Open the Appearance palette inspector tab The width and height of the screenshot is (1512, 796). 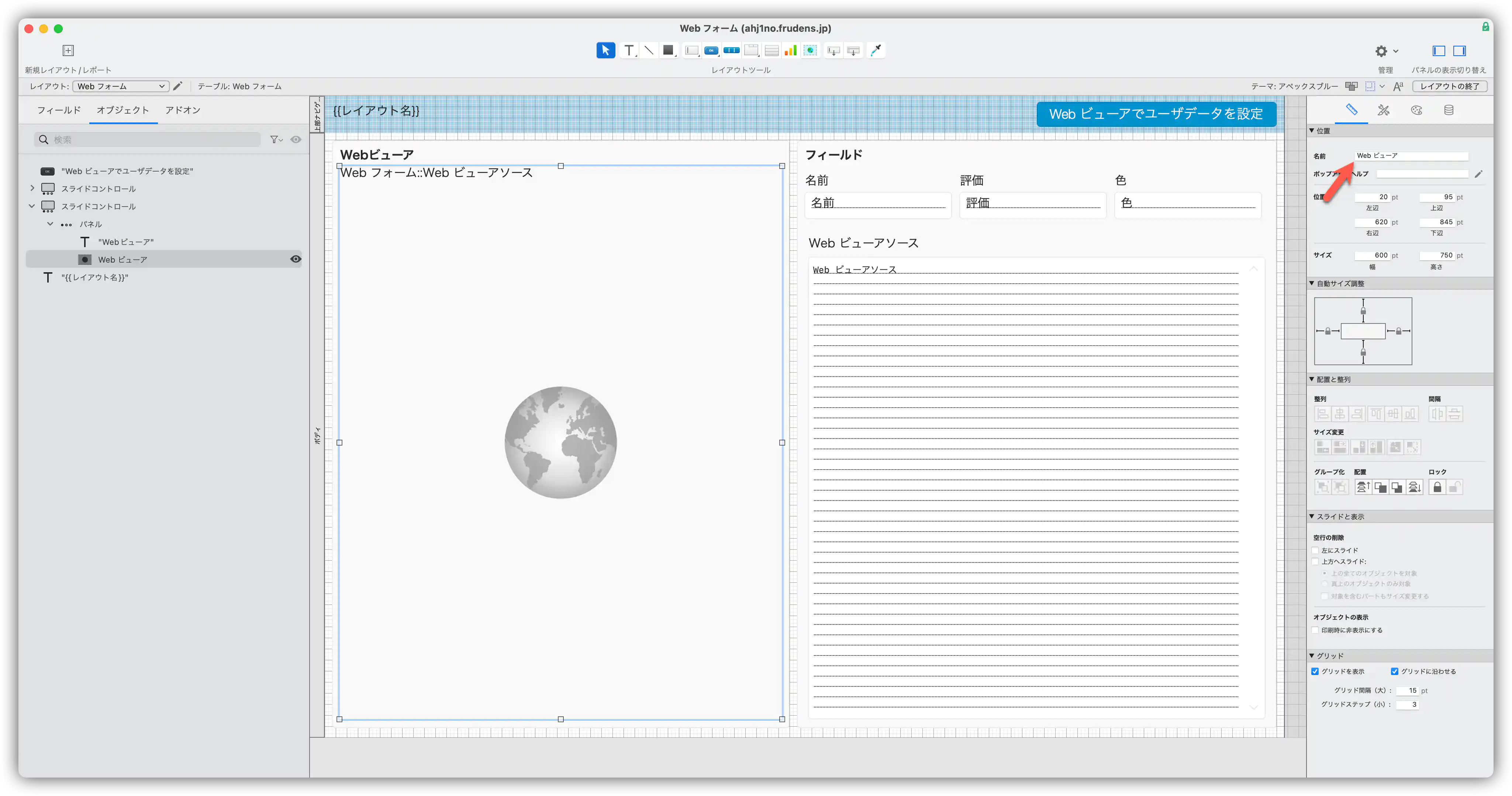point(1416,110)
